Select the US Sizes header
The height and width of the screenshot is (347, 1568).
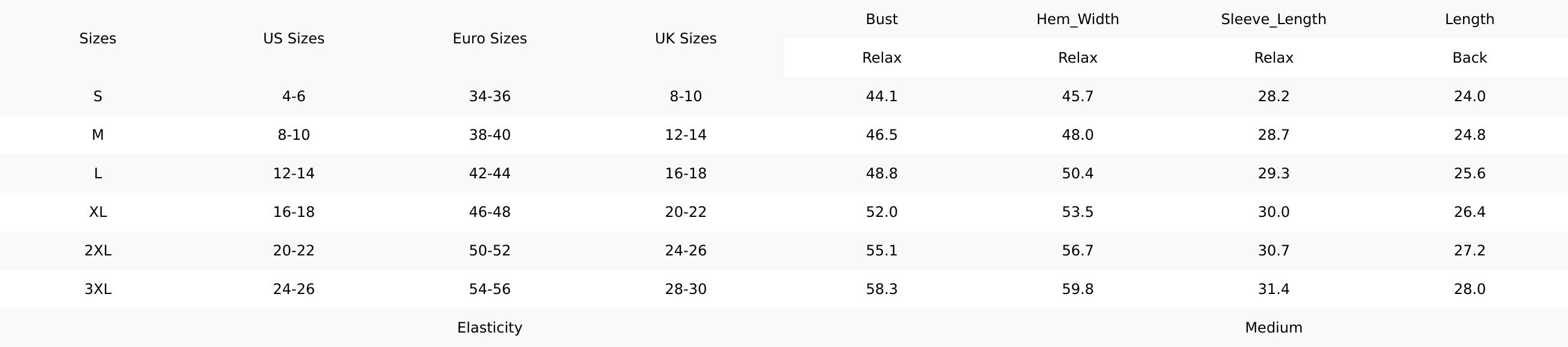293,39
